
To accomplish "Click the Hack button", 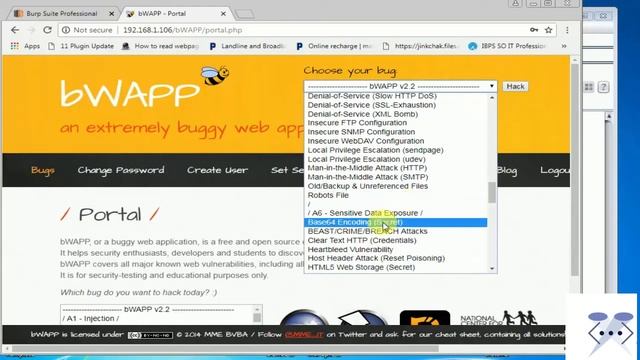I will [515, 87].
